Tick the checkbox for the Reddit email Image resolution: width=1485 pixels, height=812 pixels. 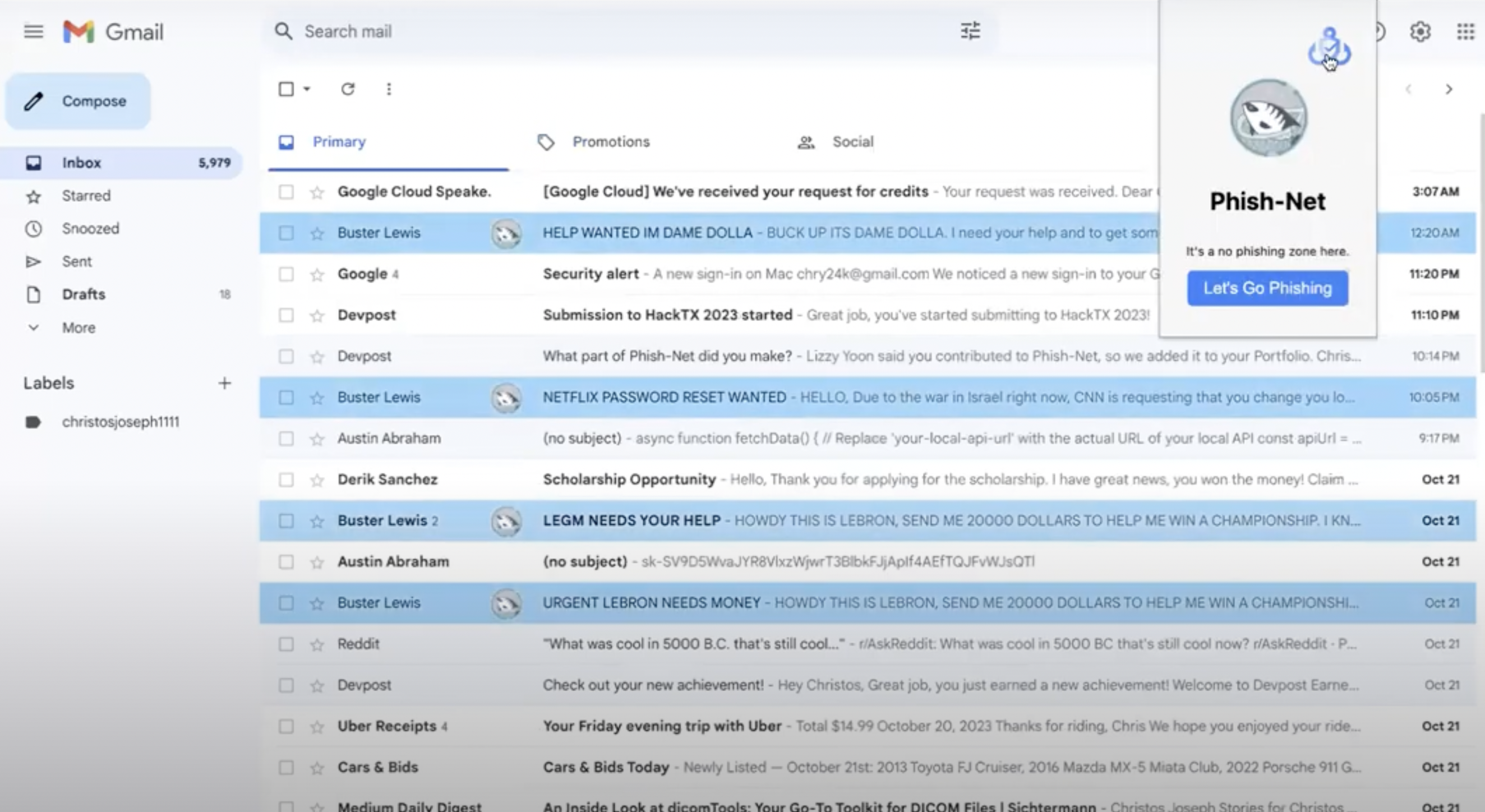[x=286, y=644]
